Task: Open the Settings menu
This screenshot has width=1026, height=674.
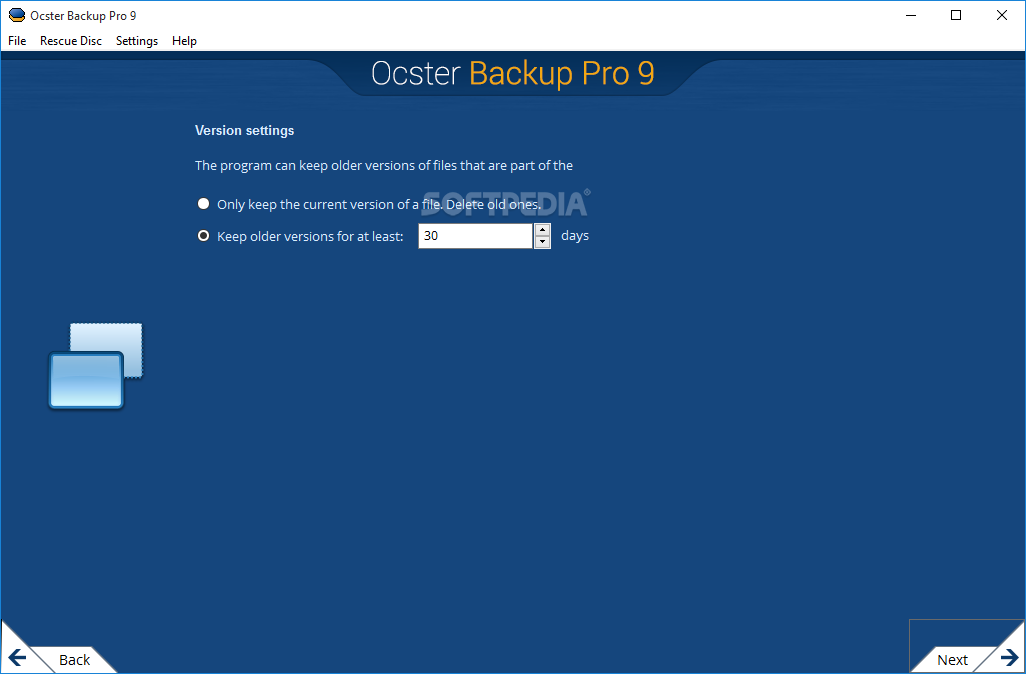Action: 137,41
